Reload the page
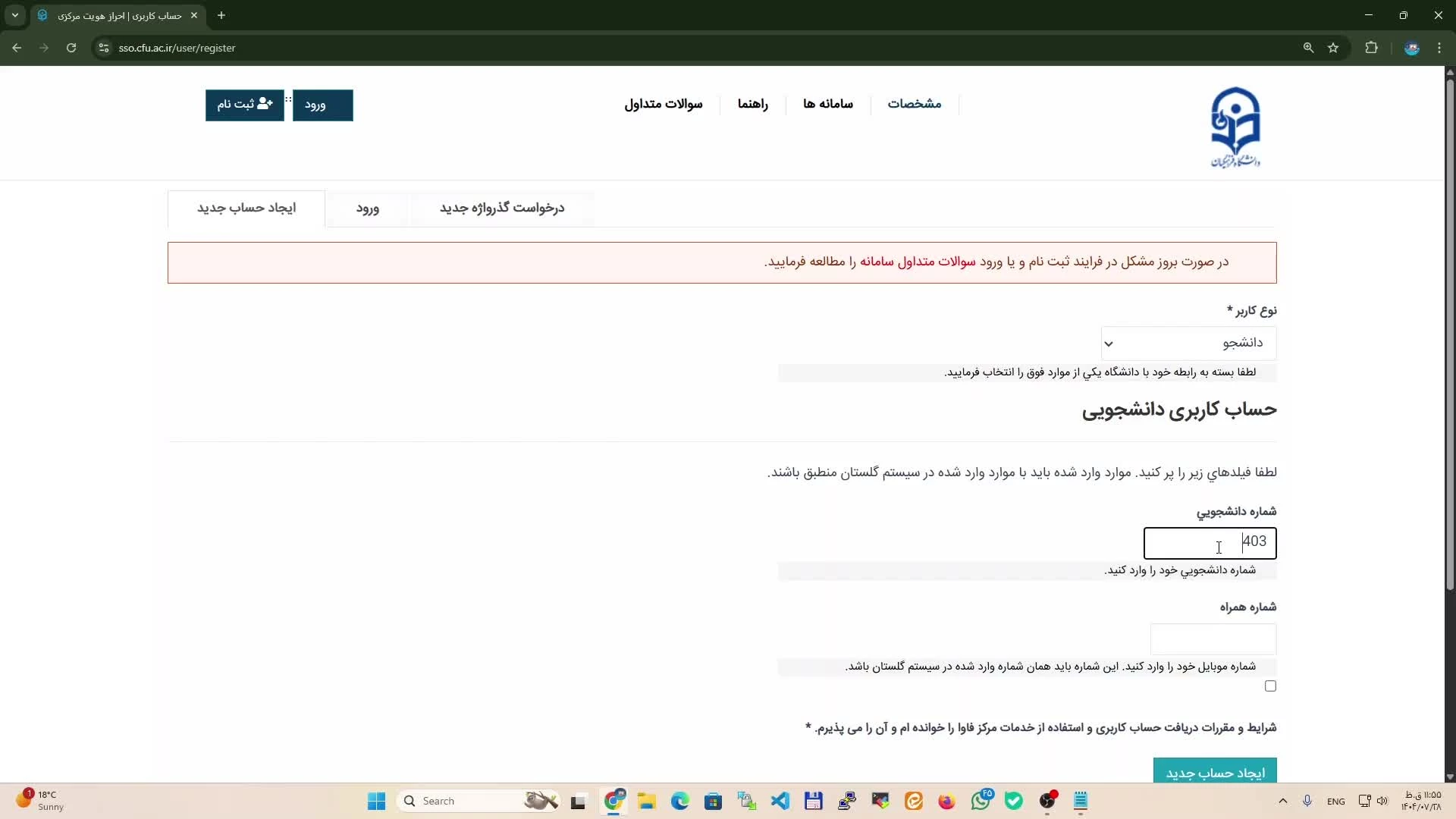Image resolution: width=1456 pixels, height=819 pixels. click(x=71, y=48)
